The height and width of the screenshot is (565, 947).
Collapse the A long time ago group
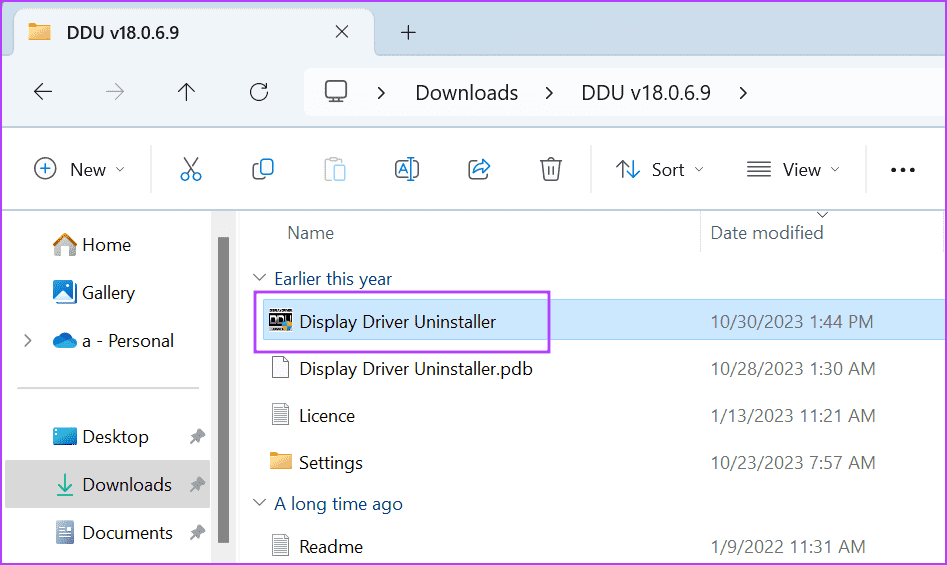[259, 502]
